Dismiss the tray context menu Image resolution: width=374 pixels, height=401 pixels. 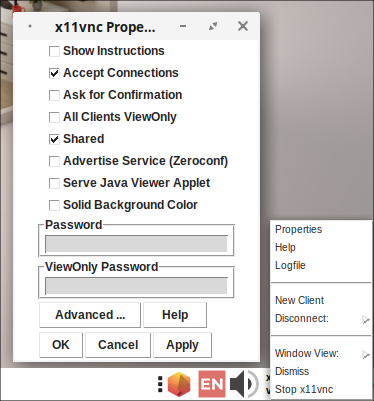321,371
